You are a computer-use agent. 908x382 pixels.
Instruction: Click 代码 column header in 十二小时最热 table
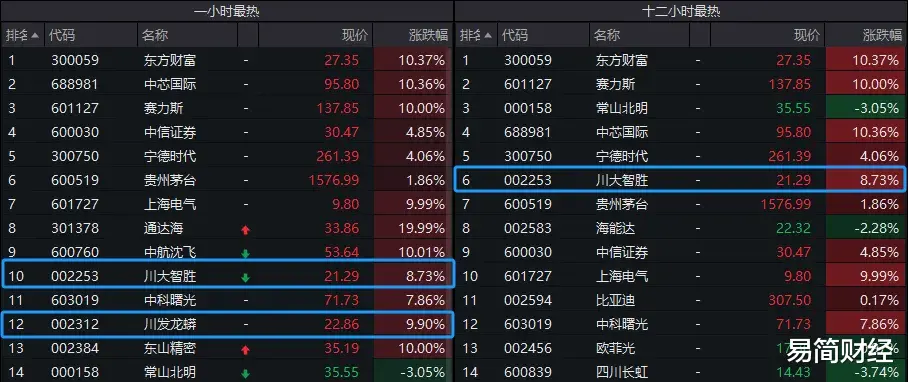pyautogui.click(x=515, y=35)
